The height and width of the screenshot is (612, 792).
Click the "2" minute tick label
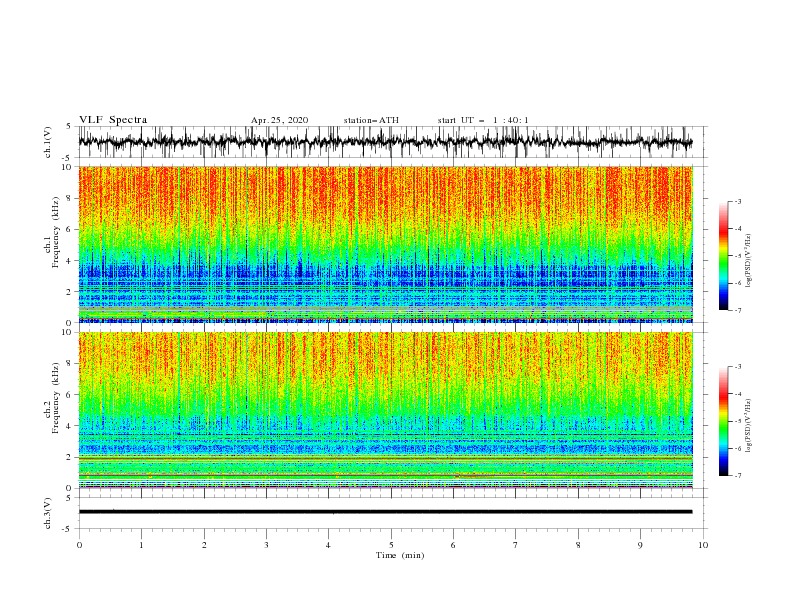[204, 545]
